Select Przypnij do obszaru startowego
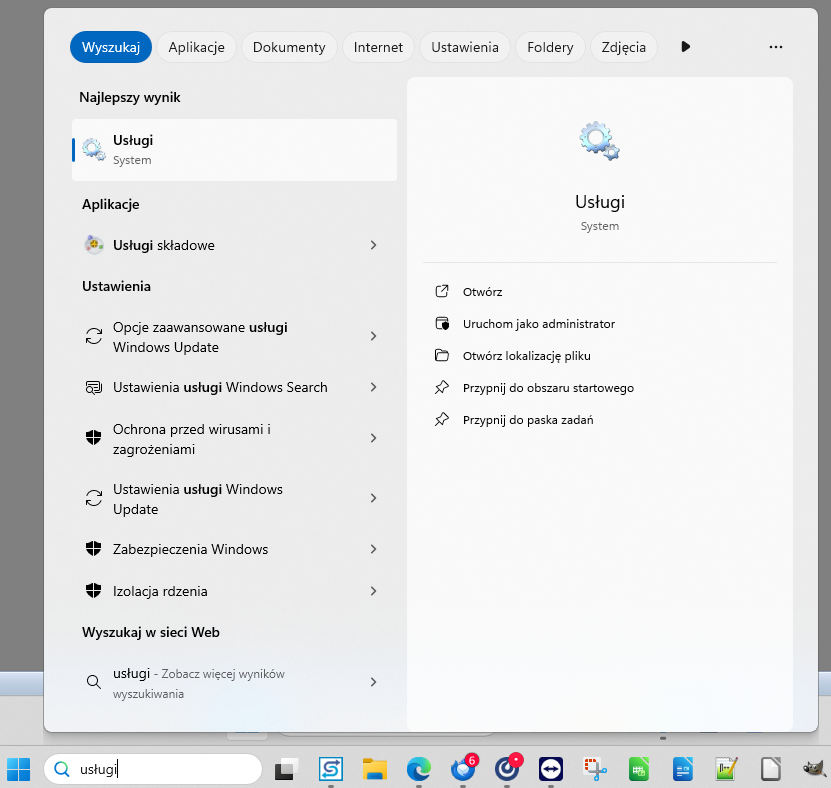831x788 pixels. [x=547, y=388]
